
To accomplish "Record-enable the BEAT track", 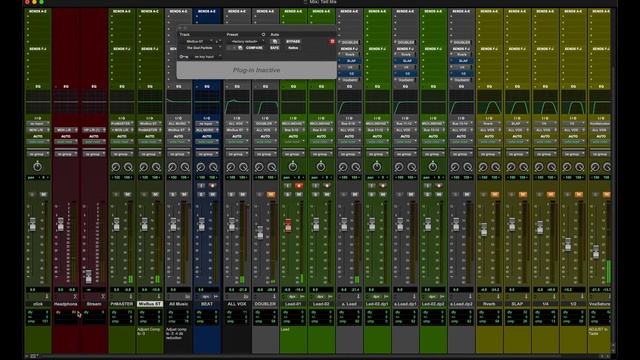I will [x=212, y=186].
